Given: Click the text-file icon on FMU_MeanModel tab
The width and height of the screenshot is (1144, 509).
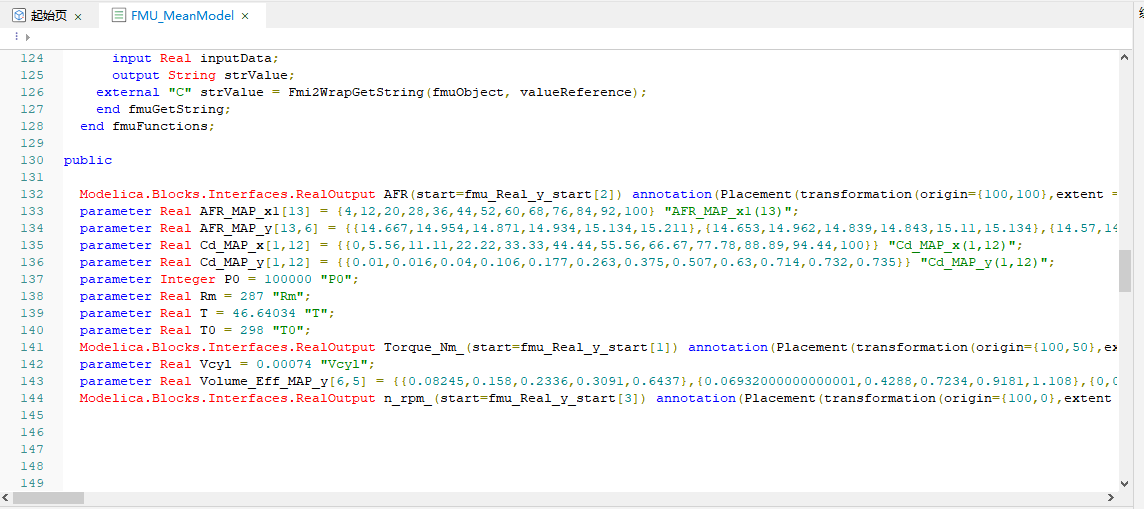Looking at the screenshot, I should (118, 15).
